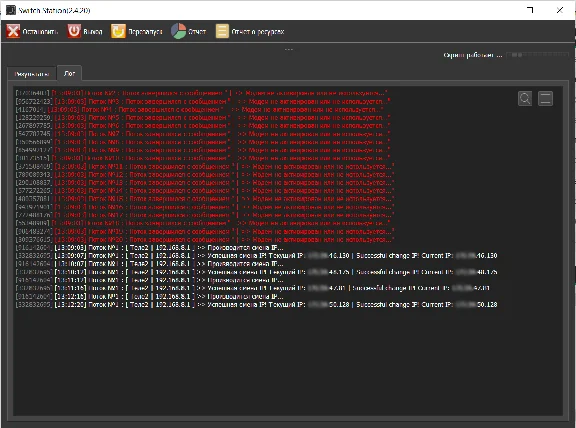Click the script running progress bar

538,55
